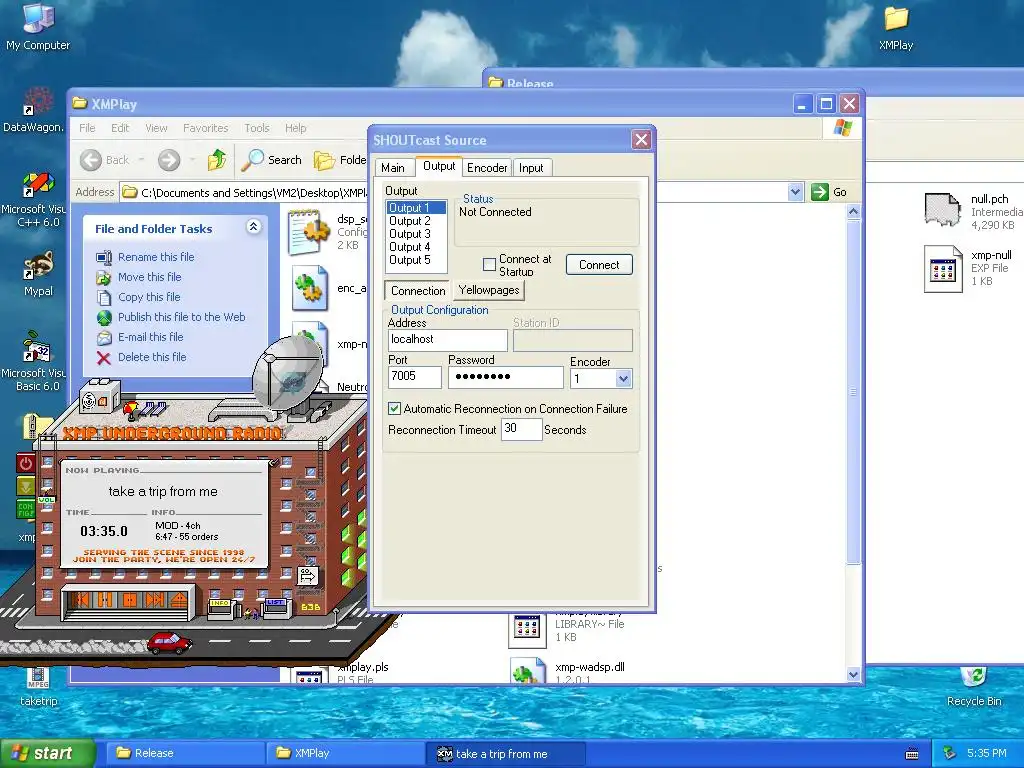Screen dimensions: 1024x768
Task: Select the Connection sub-tab
Action: tap(418, 291)
